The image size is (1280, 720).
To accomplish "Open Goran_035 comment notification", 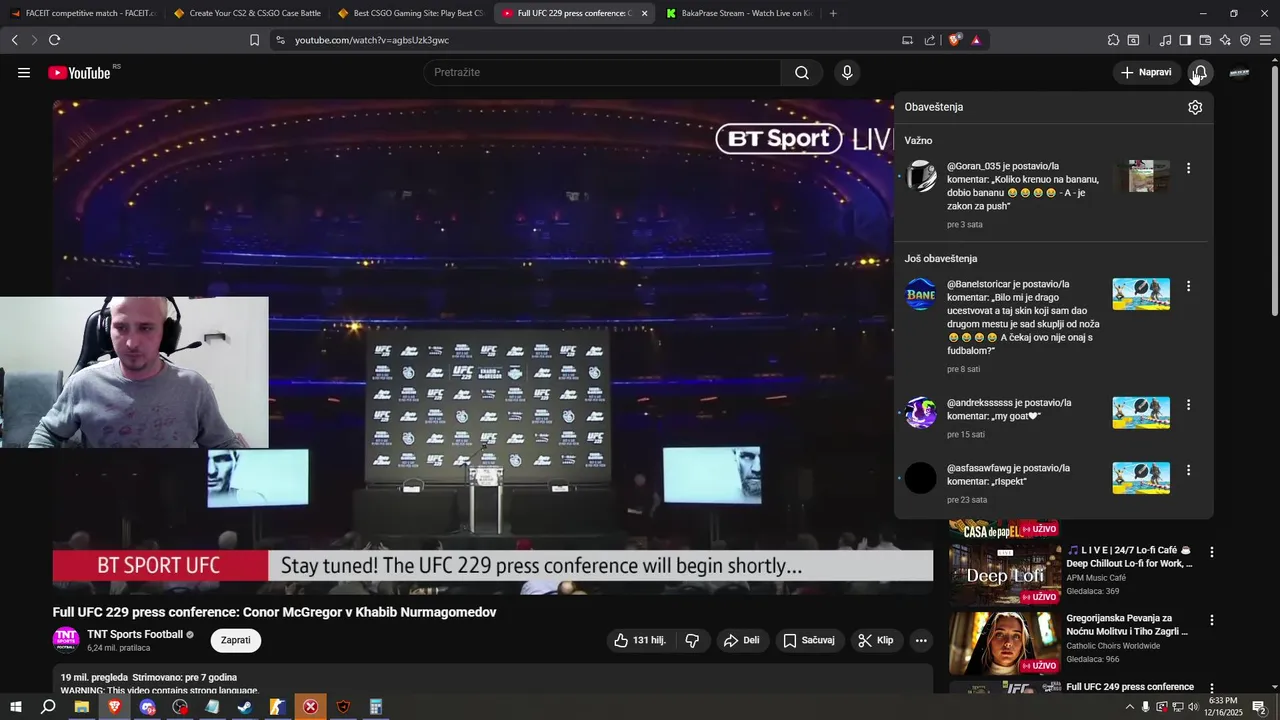I will (x=1023, y=186).
